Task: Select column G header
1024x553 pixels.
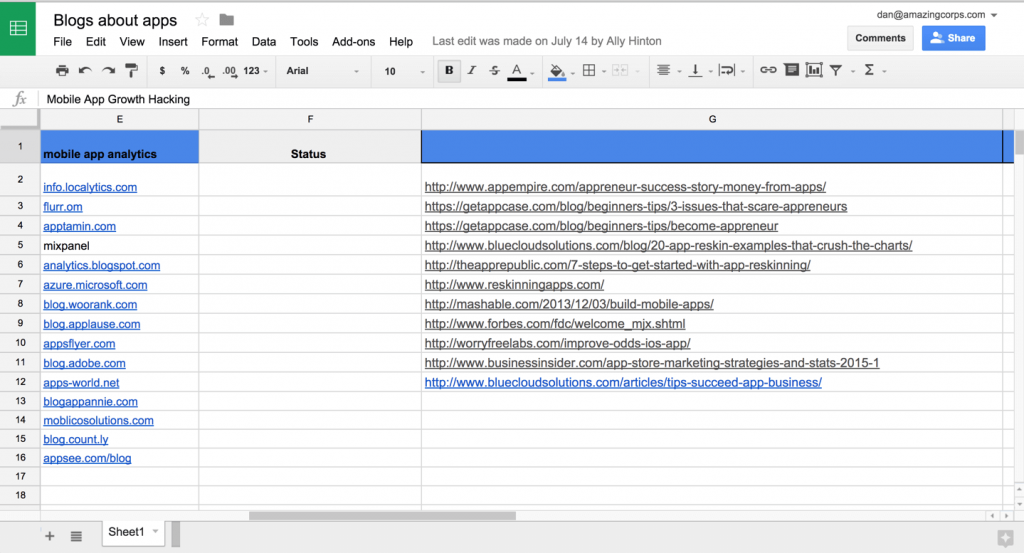Action: point(712,119)
